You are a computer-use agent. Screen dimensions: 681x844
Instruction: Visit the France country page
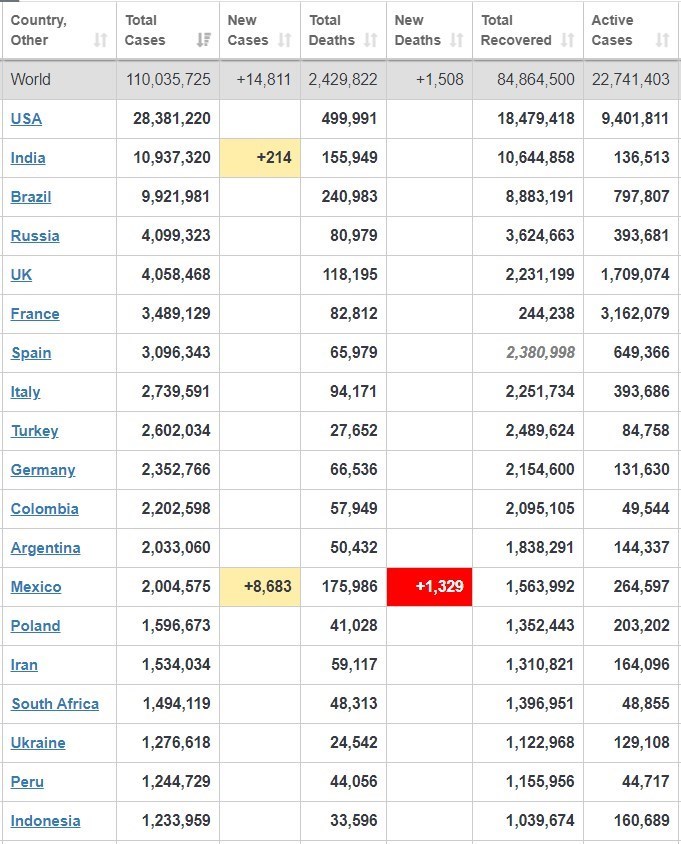pos(35,314)
